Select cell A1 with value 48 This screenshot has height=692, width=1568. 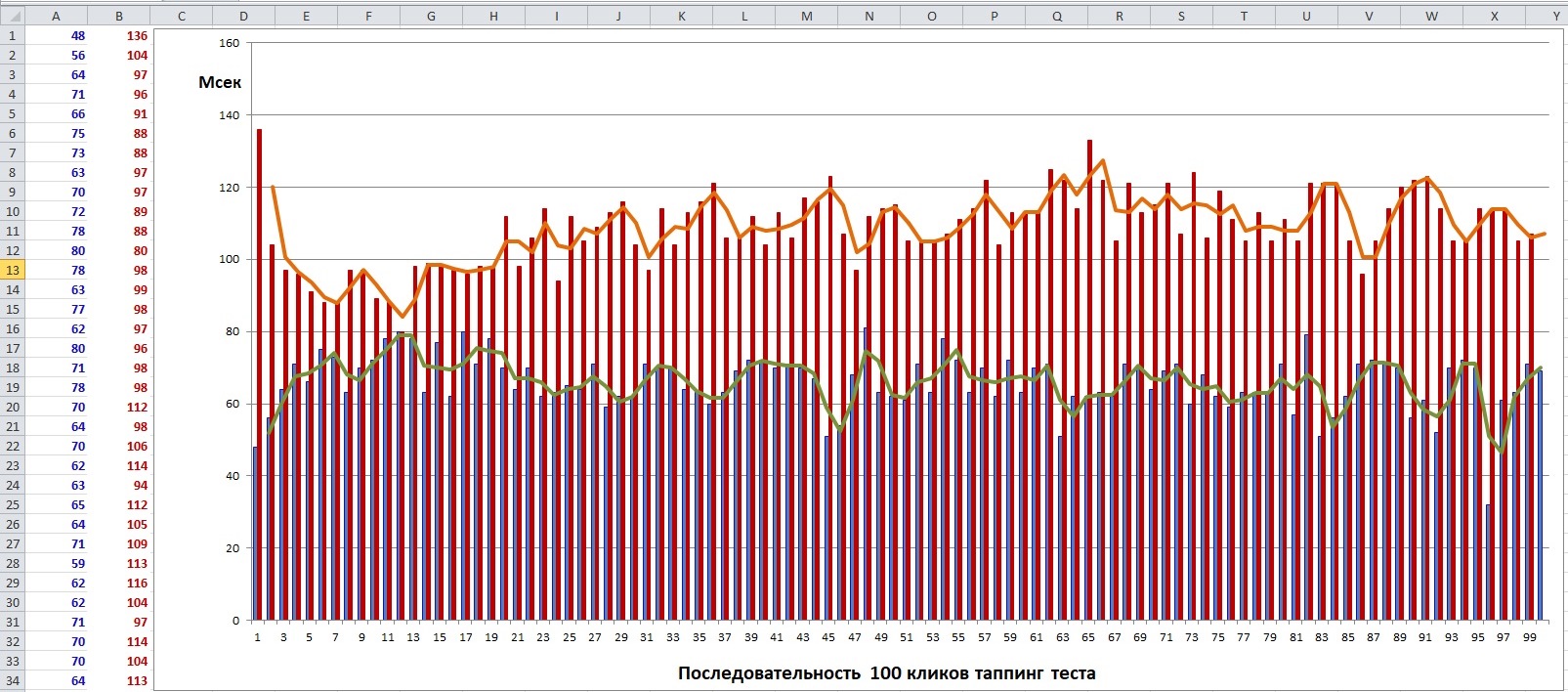pos(56,35)
